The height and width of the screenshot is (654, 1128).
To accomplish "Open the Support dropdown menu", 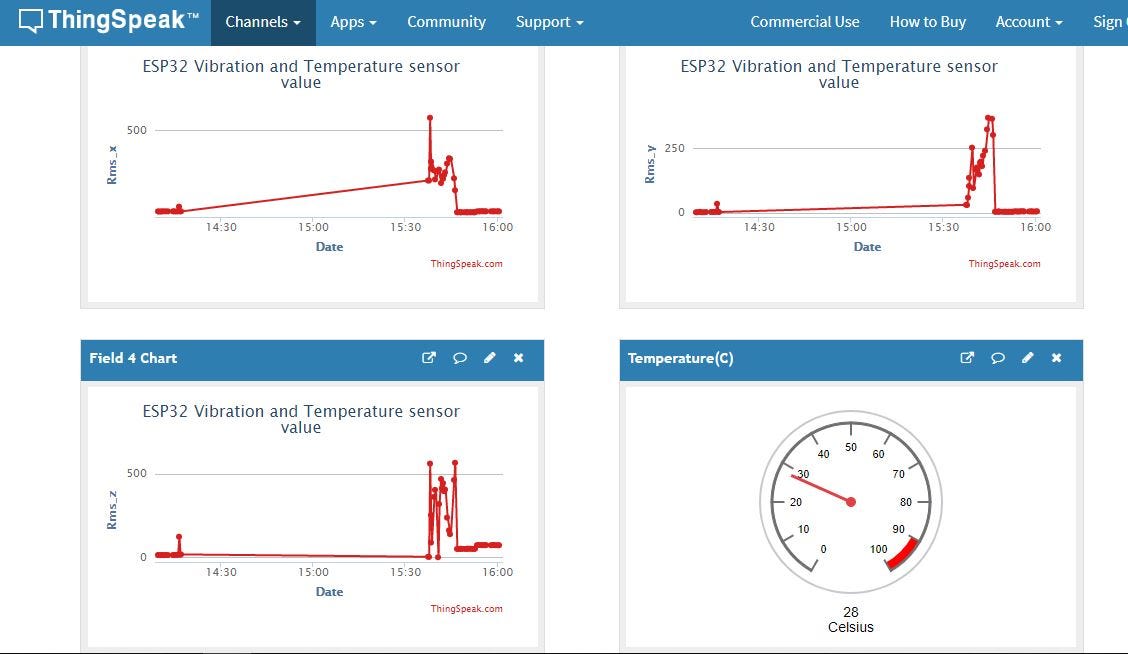I will (548, 21).
